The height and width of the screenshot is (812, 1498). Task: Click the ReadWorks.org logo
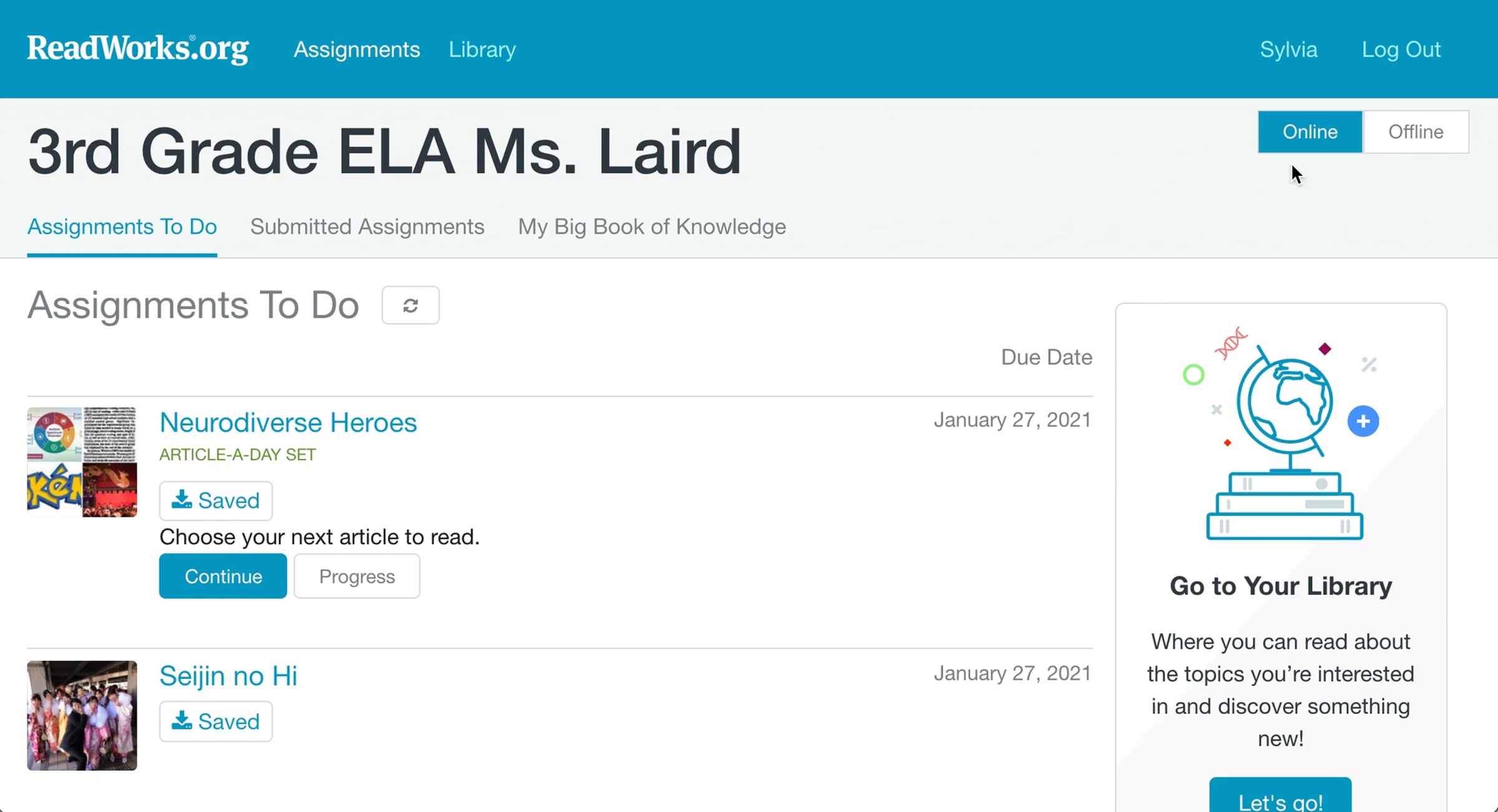(138, 49)
